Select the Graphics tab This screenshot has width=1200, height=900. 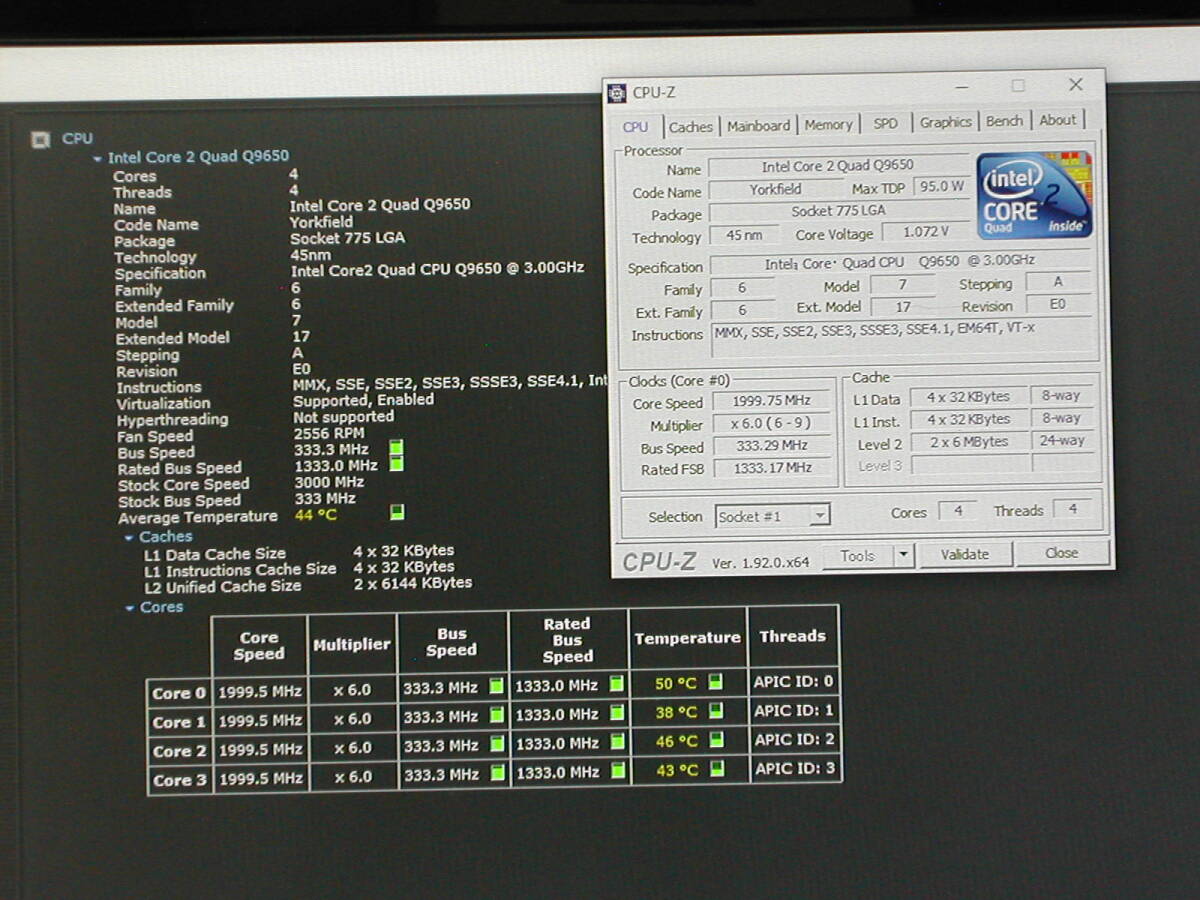(x=945, y=122)
